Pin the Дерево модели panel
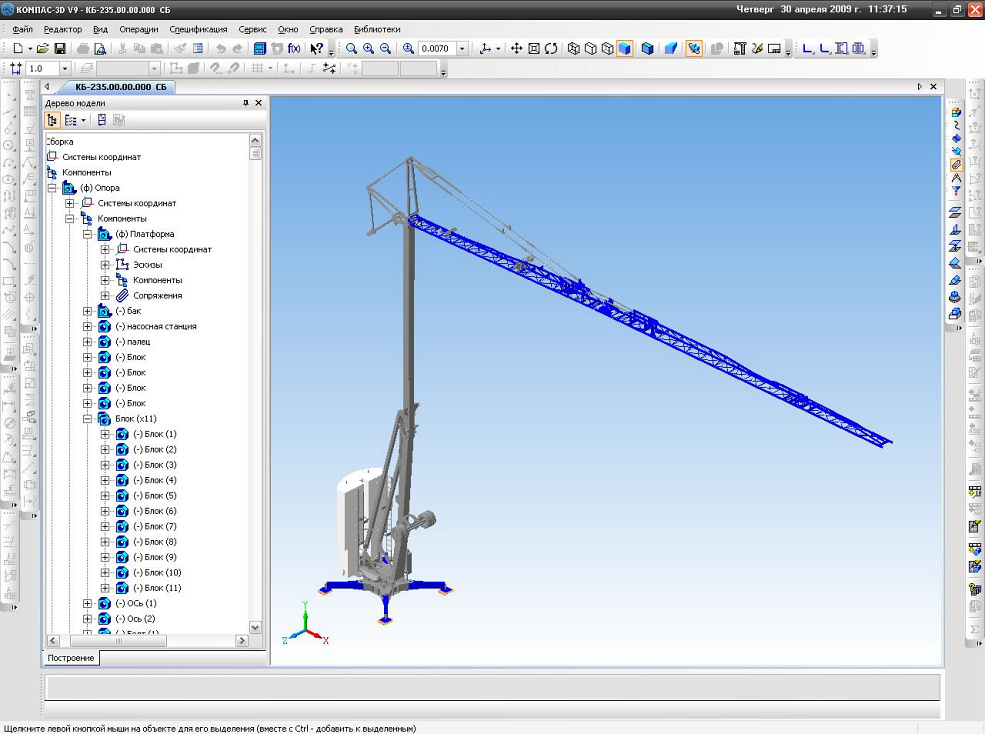The image size is (985, 734). 246,103
